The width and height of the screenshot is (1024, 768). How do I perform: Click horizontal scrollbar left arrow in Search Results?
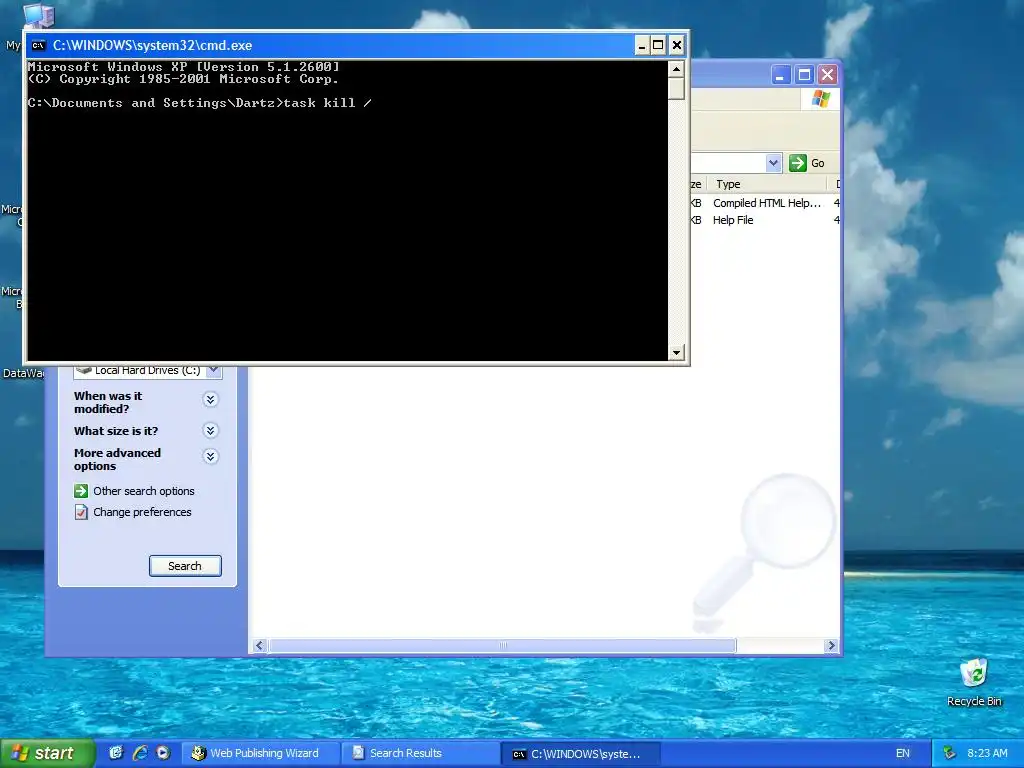[259, 646]
